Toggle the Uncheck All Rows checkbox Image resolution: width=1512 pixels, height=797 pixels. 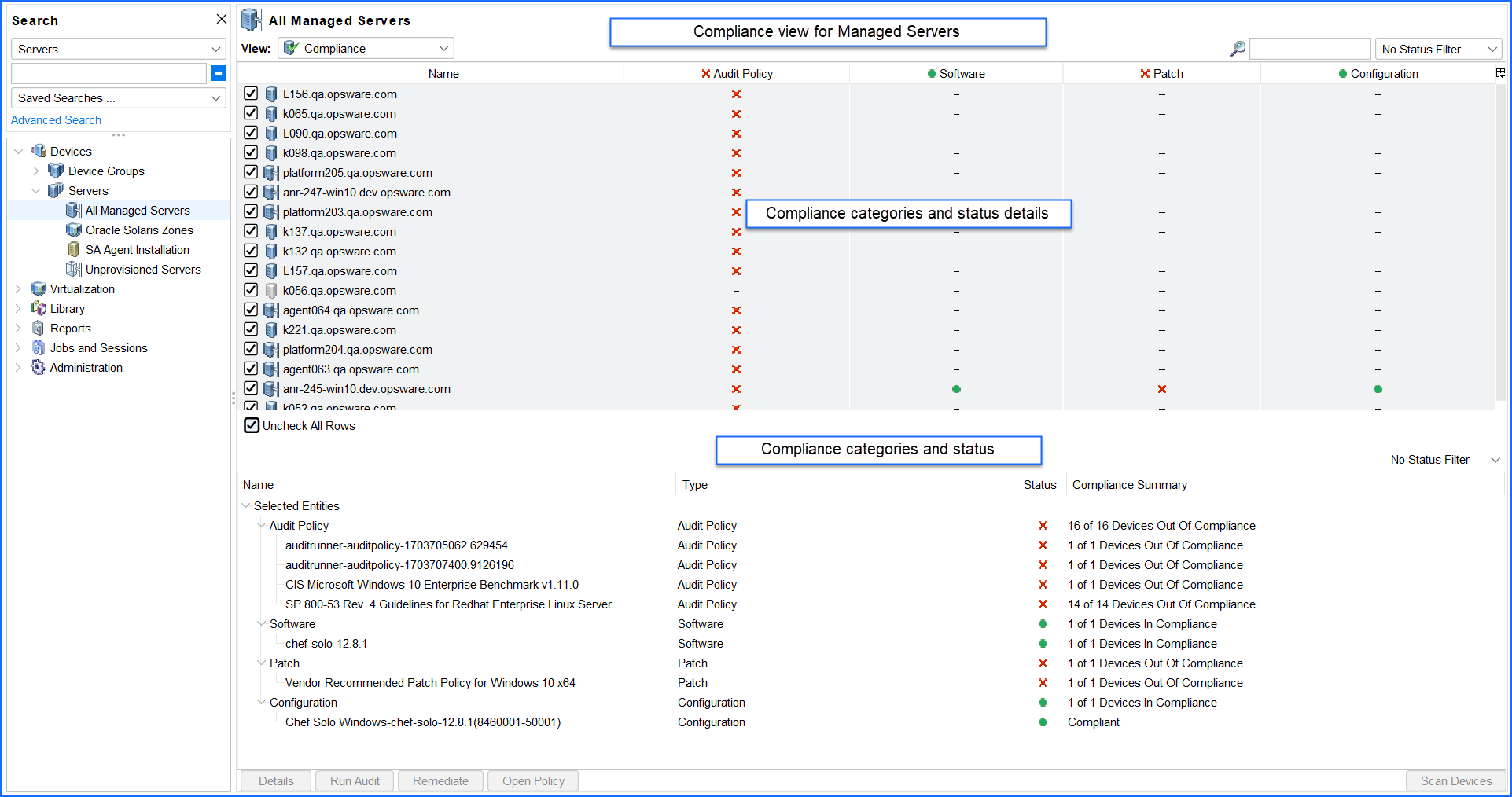(x=251, y=425)
